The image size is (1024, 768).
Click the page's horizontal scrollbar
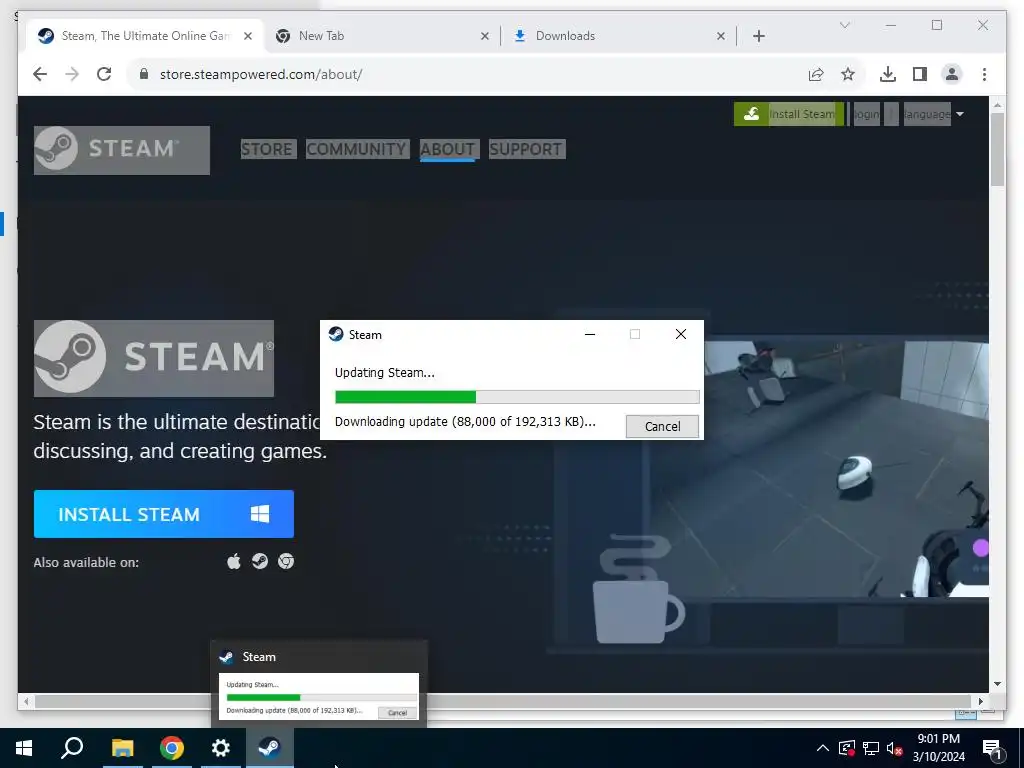[x=503, y=701]
